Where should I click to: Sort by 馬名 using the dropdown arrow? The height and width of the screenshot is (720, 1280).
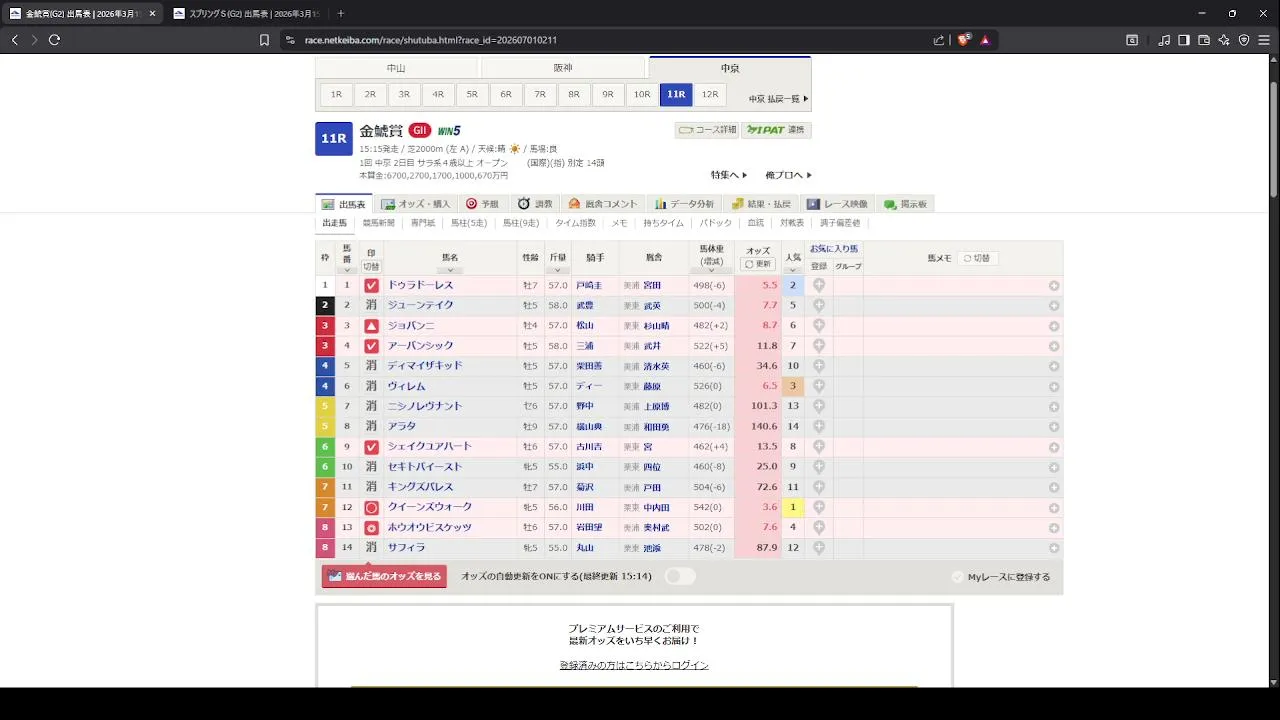click(x=449, y=269)
